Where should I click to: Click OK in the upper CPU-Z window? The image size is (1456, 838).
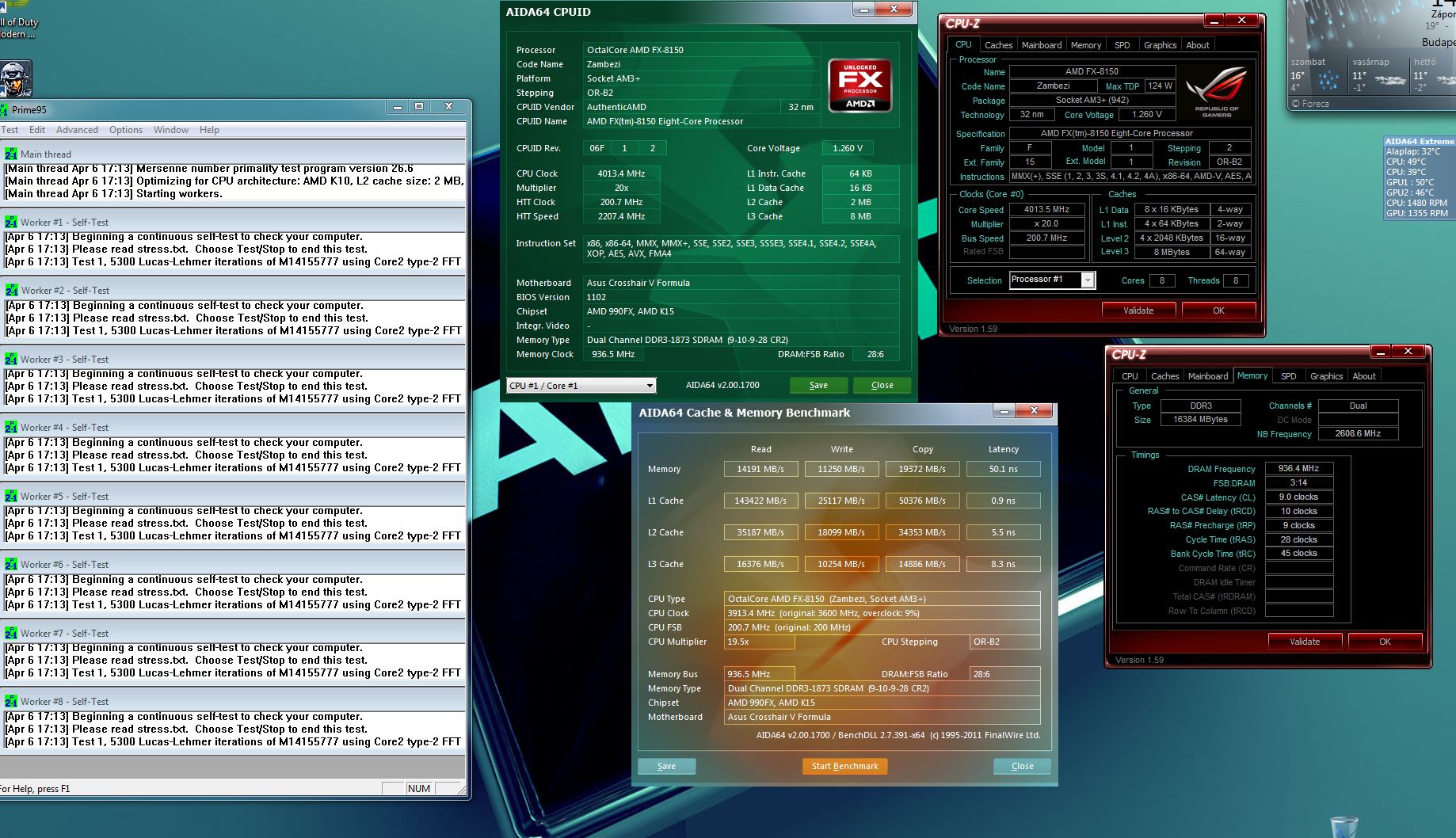click(x=1218, y=310)
